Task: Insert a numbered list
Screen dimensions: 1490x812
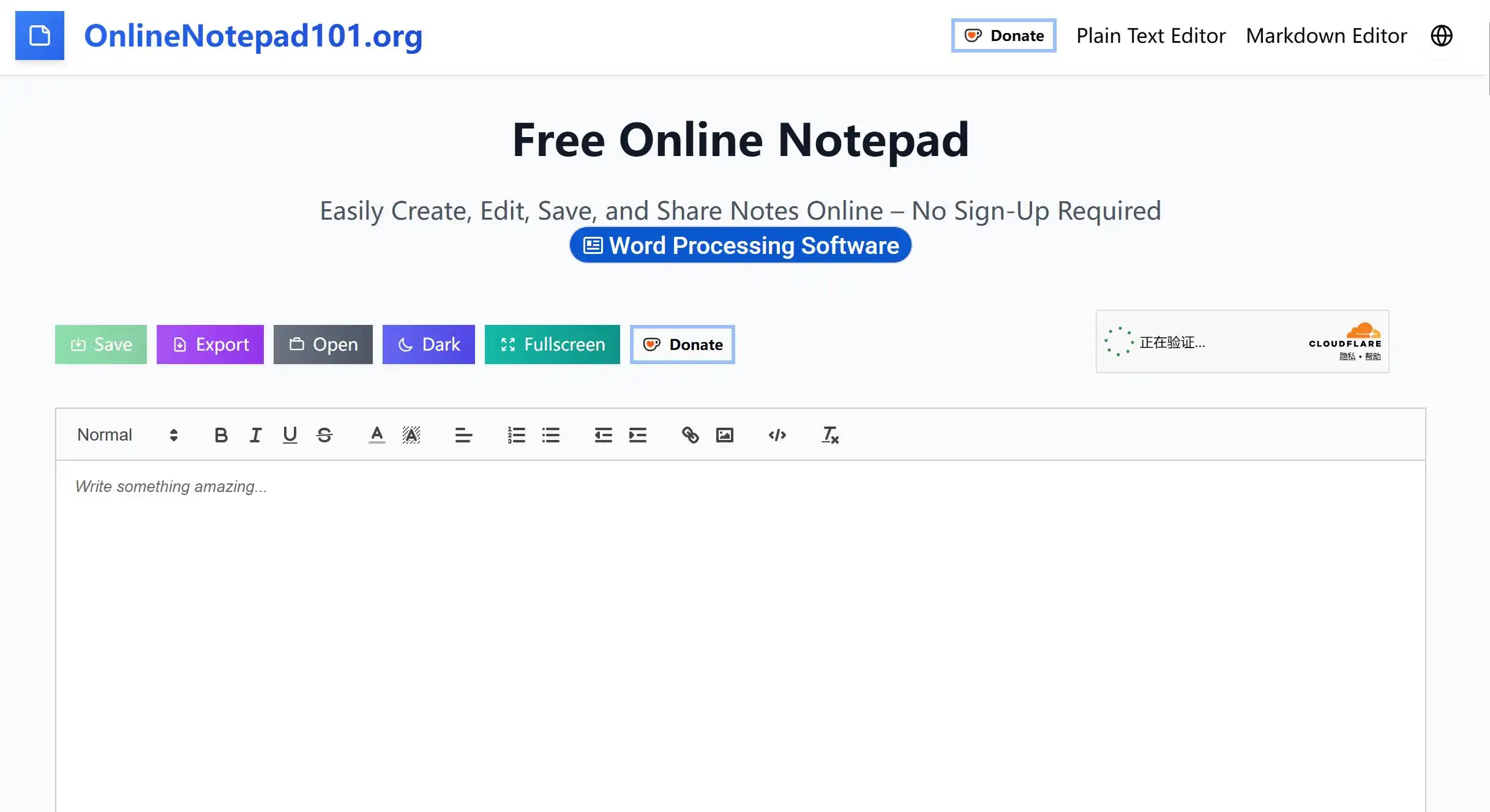Action: (516, 435)
